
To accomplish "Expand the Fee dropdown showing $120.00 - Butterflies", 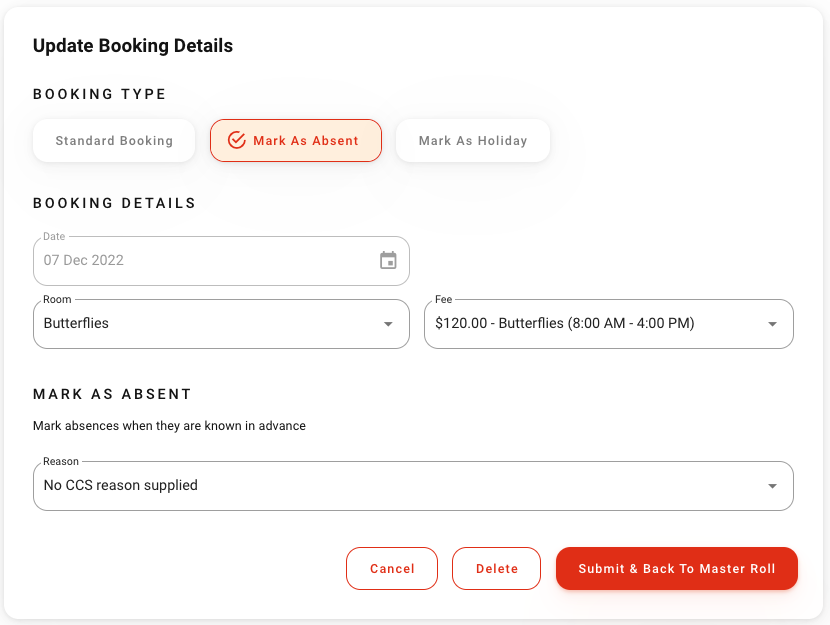I will tap(590, 324).
